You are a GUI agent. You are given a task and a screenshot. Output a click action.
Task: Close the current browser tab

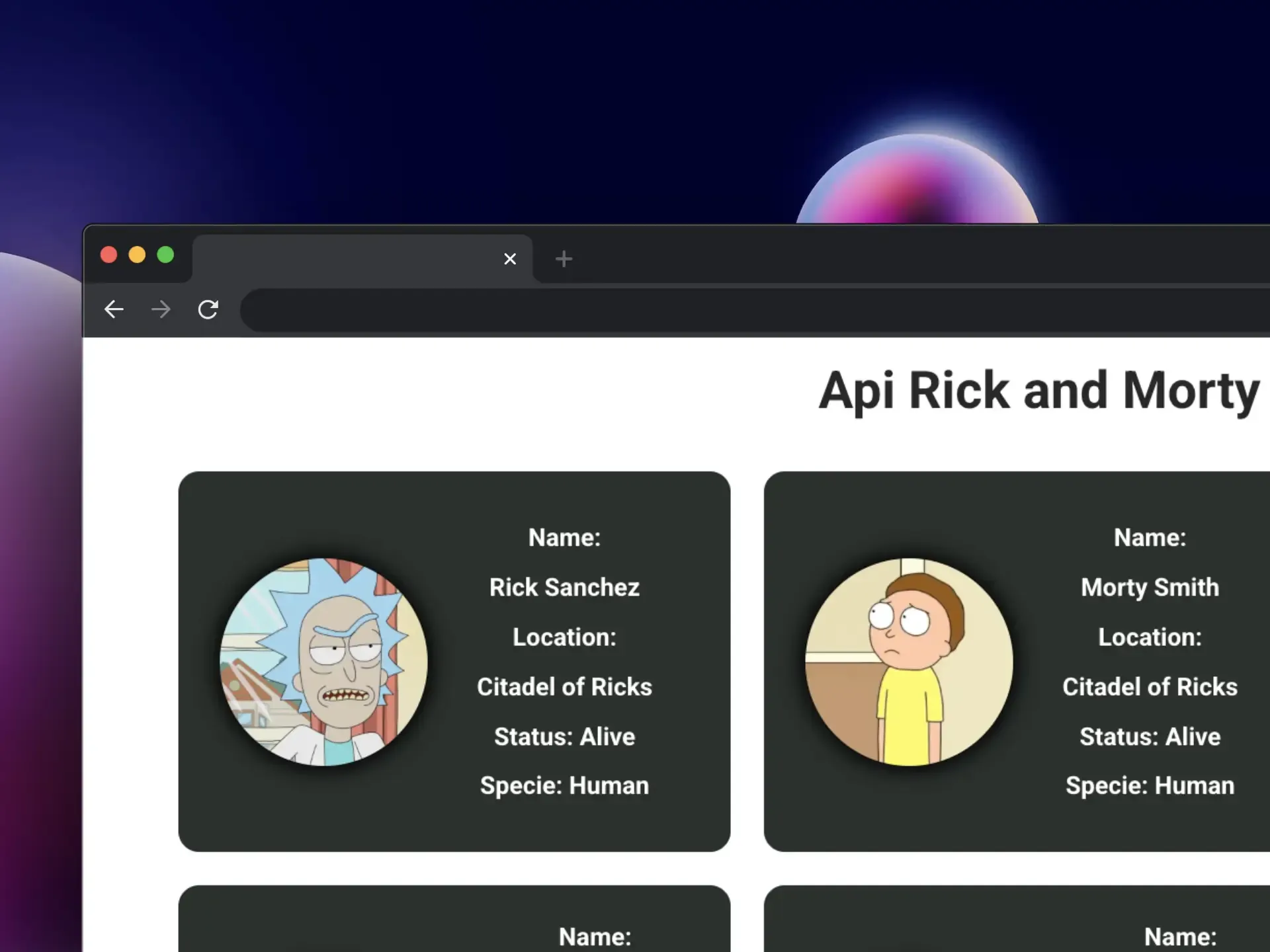(509, 259)
